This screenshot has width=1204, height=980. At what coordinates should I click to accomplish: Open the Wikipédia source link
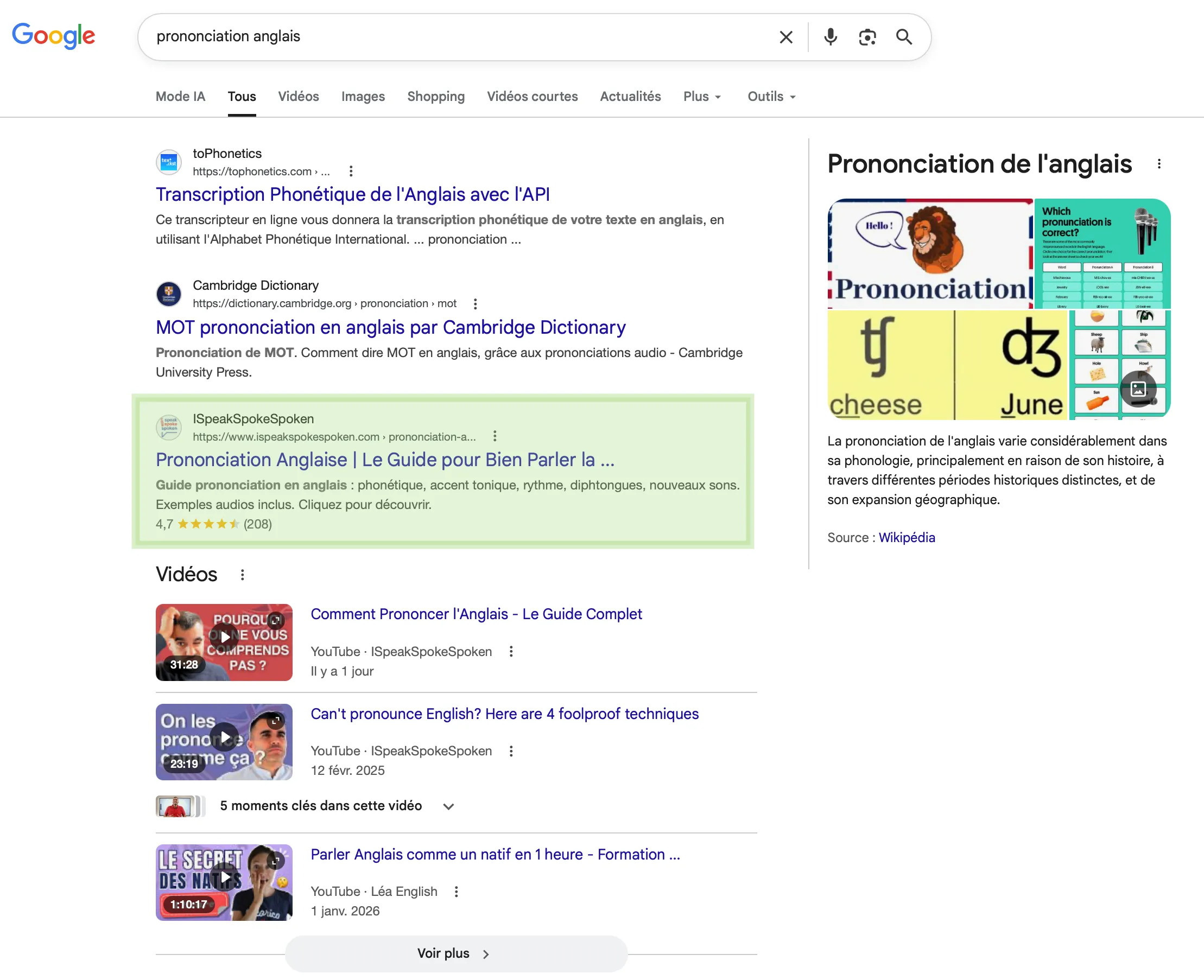(x=907, y=537)
